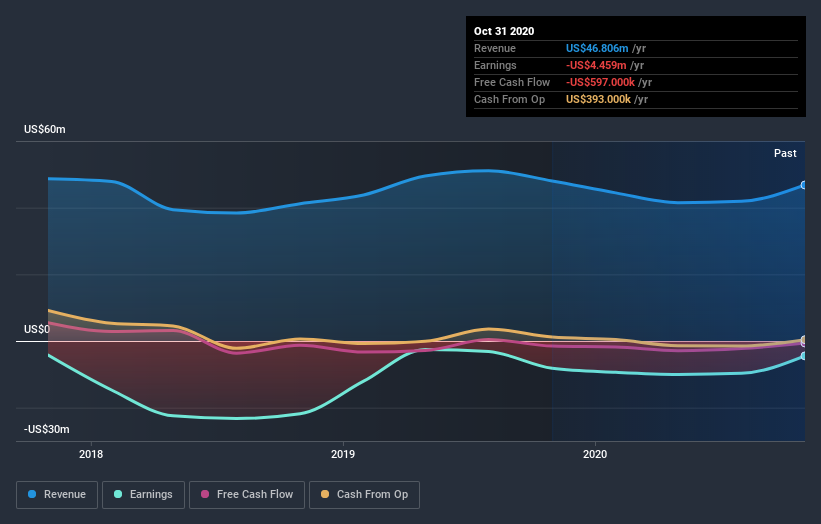Click the US$60m y-axis label

click(45, 129)
